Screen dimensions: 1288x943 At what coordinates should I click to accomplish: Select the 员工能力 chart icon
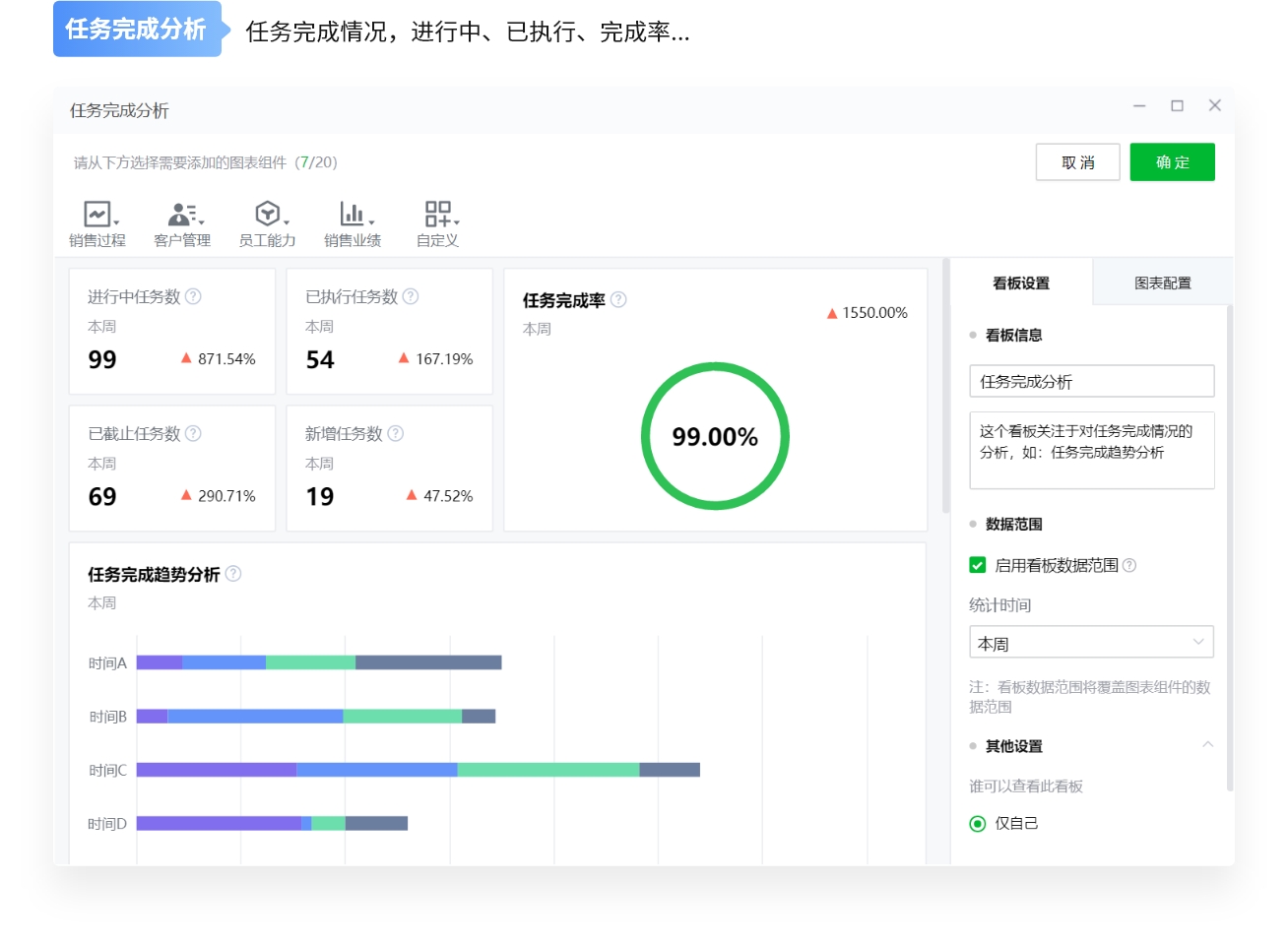coord(267,213)
